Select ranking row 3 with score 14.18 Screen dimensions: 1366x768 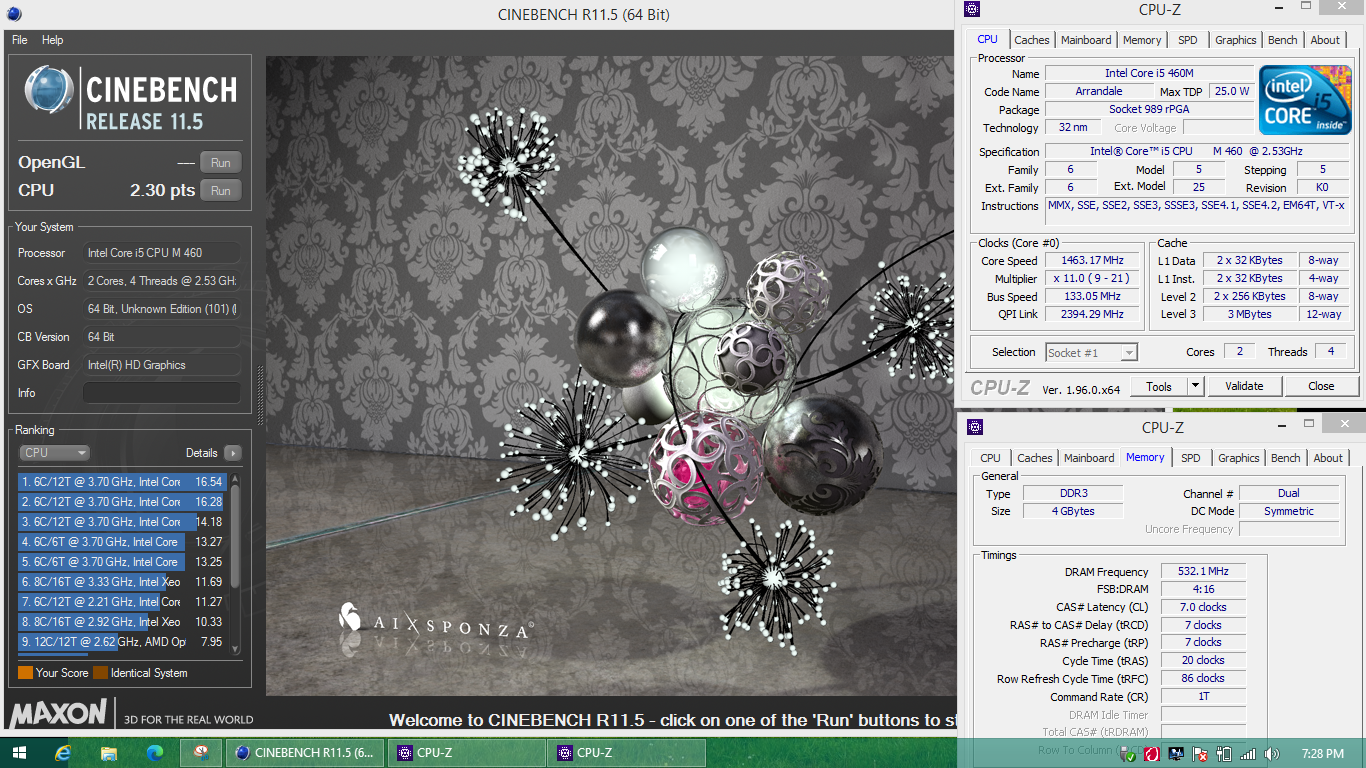click(x=123, y=522)
